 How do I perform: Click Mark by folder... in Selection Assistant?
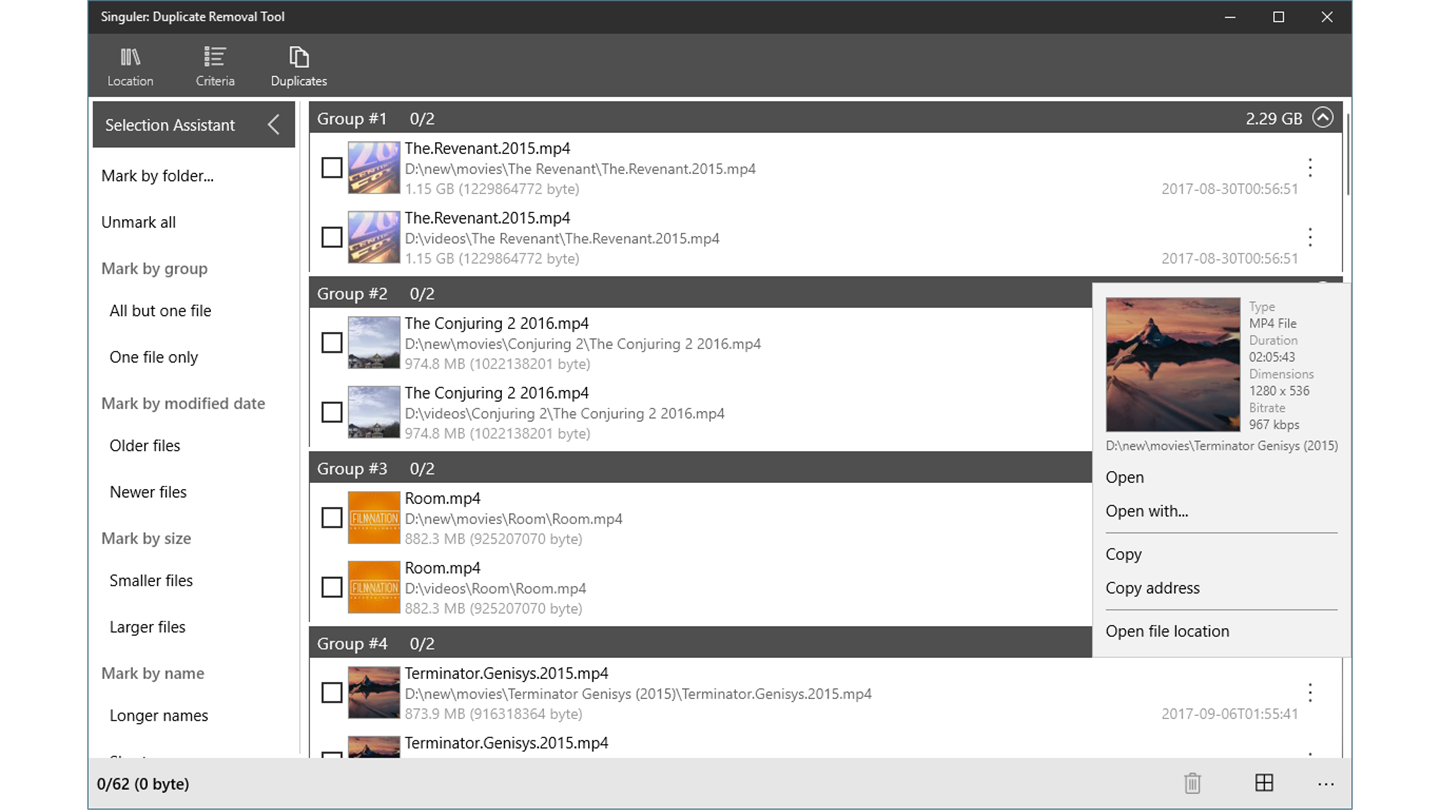pyautogui.click(x=158, y=176)
